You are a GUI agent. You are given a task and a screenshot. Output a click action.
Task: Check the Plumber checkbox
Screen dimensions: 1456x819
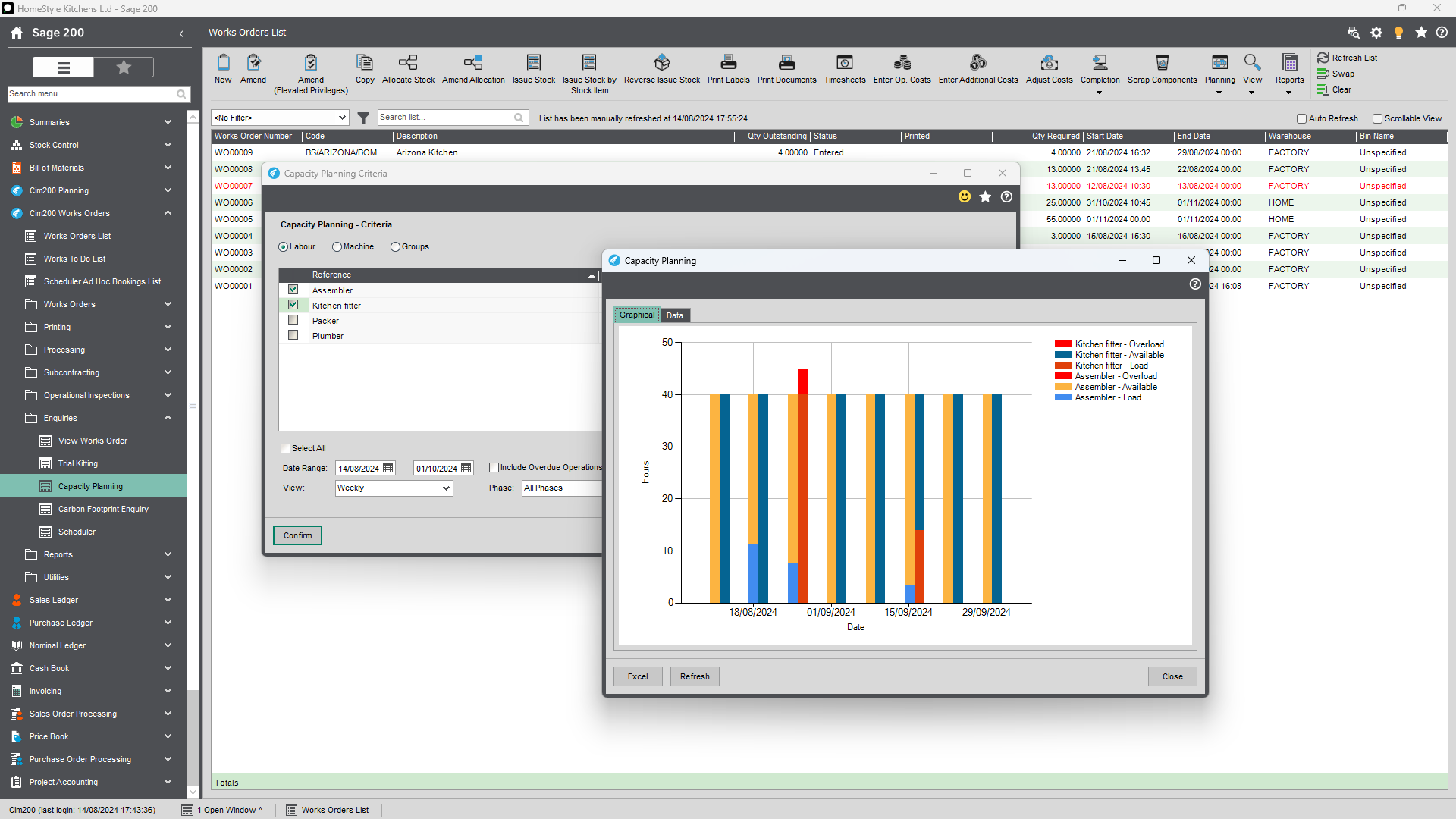pos(293,335)
